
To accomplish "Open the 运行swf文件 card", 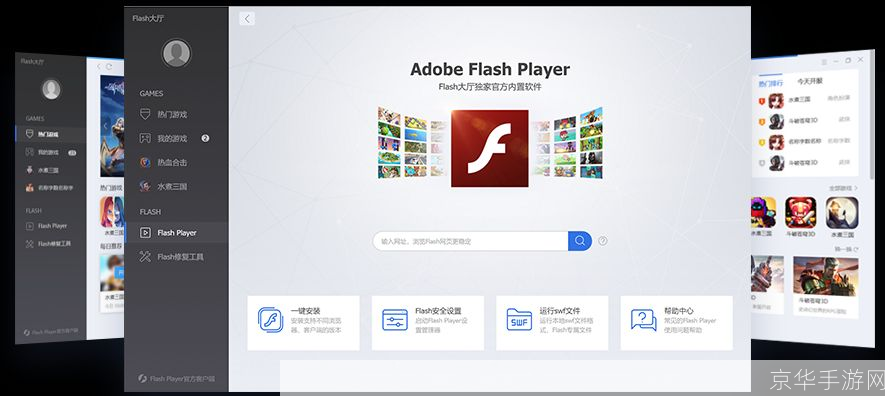I will pyautogui.click(x=552, y=323).
